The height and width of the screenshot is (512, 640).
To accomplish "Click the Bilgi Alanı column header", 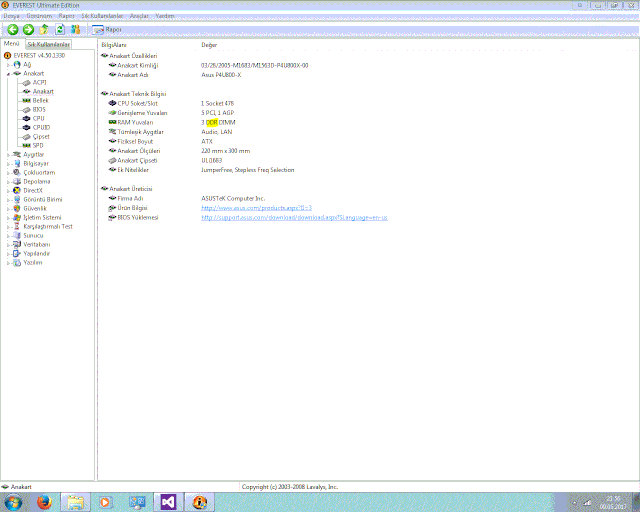I will click(114, 45).
